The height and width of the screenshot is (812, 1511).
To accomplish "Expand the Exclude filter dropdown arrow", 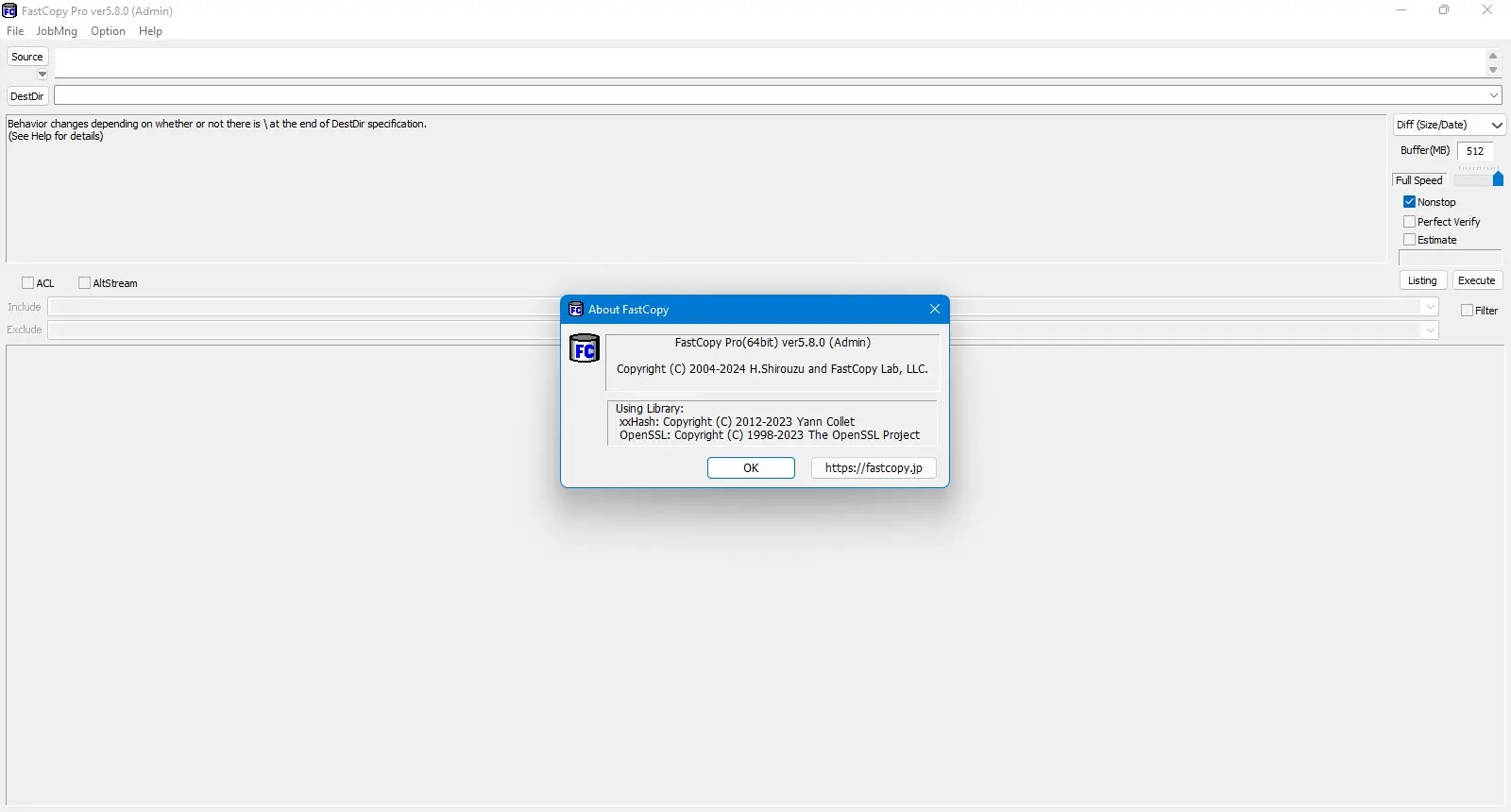I will click(1430, 330).
